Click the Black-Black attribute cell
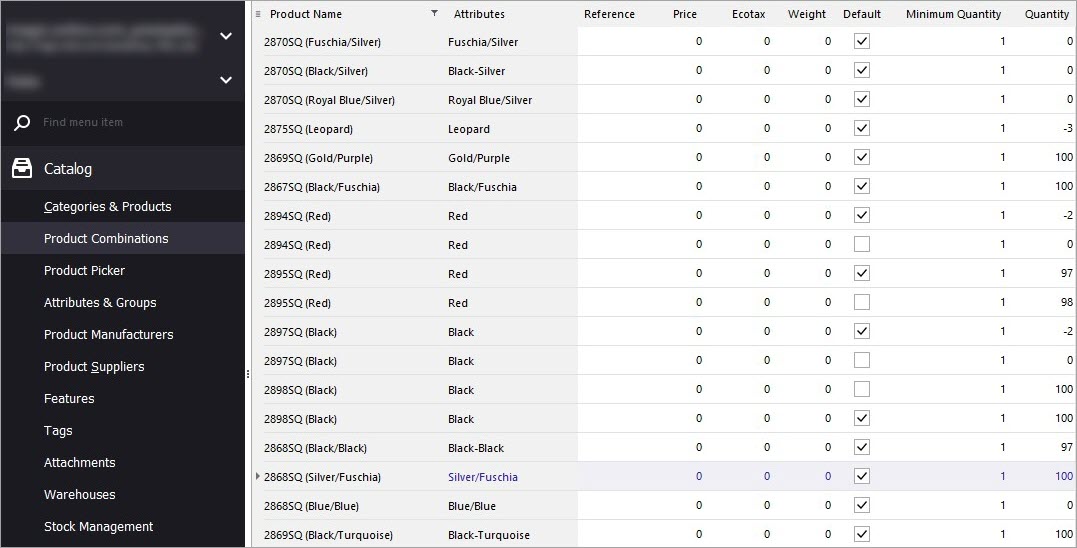The image size is (1077, 548). pyautogui.click(x=475, y=448)
